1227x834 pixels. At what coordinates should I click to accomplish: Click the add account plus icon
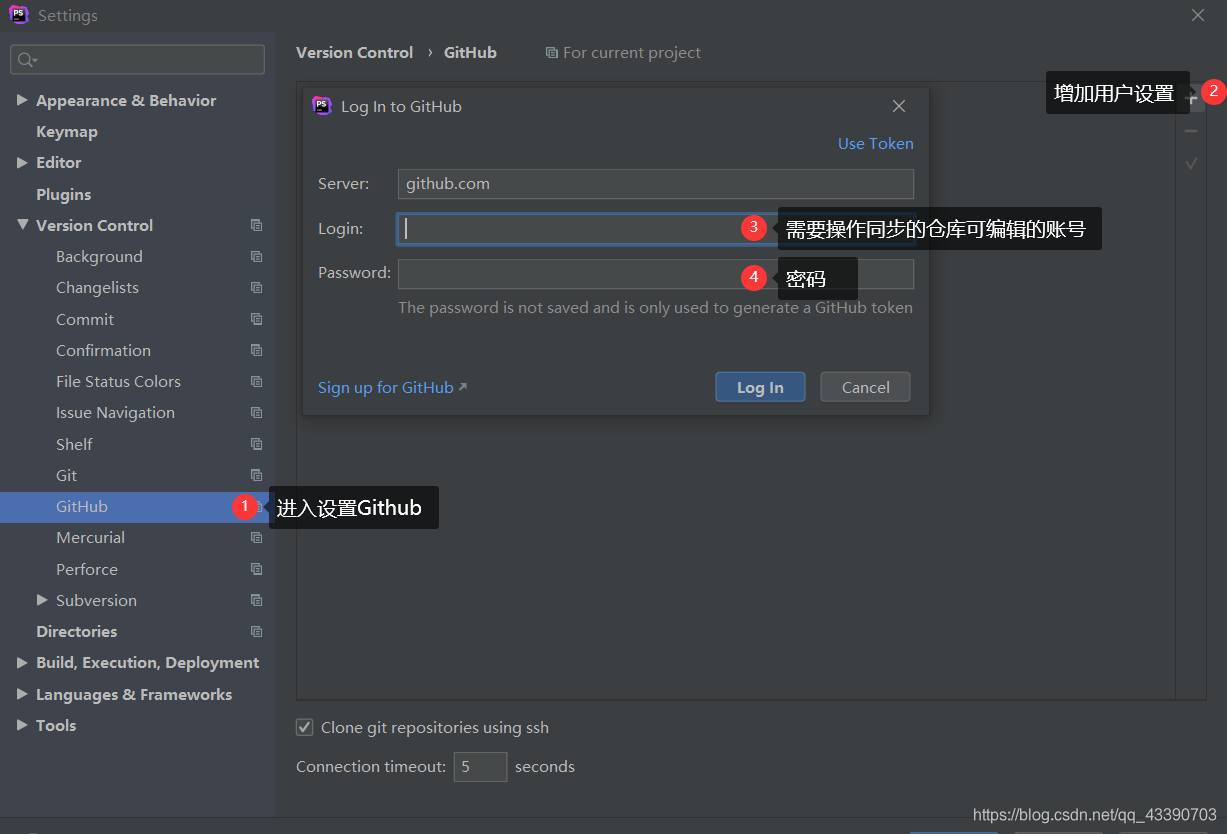[x=1191, y=99]
